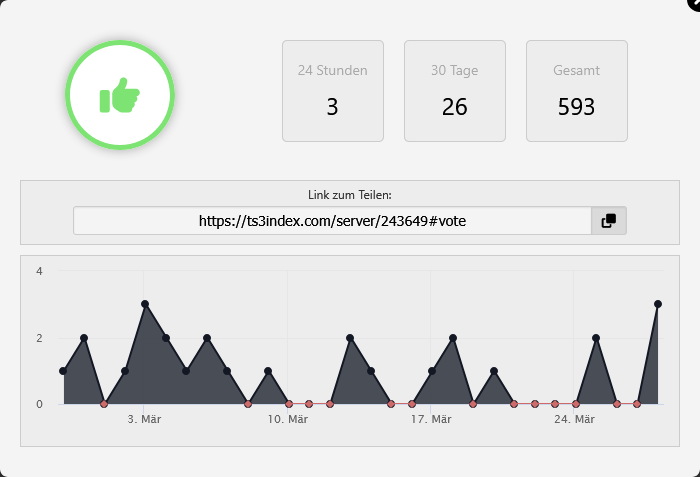Select the red zero point above 10. Mär
Screen dimensions: 700x477
[x=289, y=404]
